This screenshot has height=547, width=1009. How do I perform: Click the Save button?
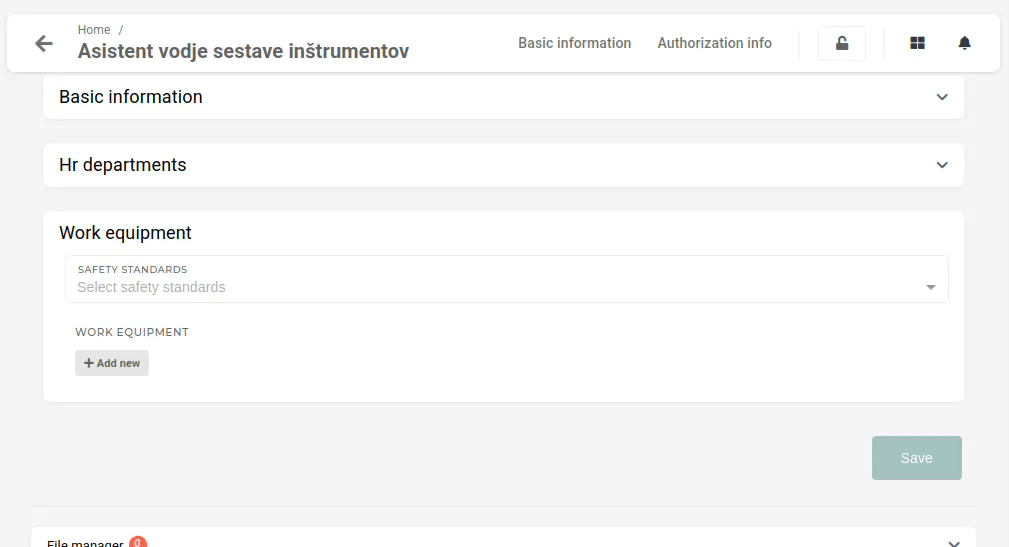916,458
